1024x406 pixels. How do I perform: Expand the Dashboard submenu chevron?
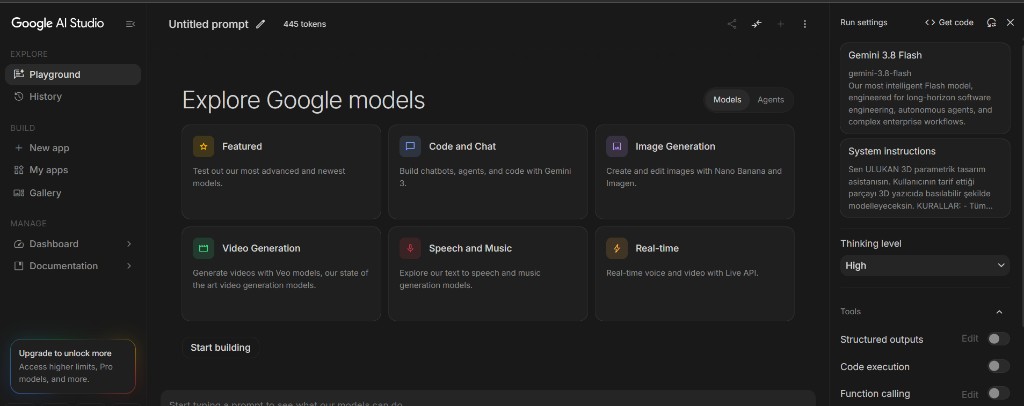coord(129,243)
